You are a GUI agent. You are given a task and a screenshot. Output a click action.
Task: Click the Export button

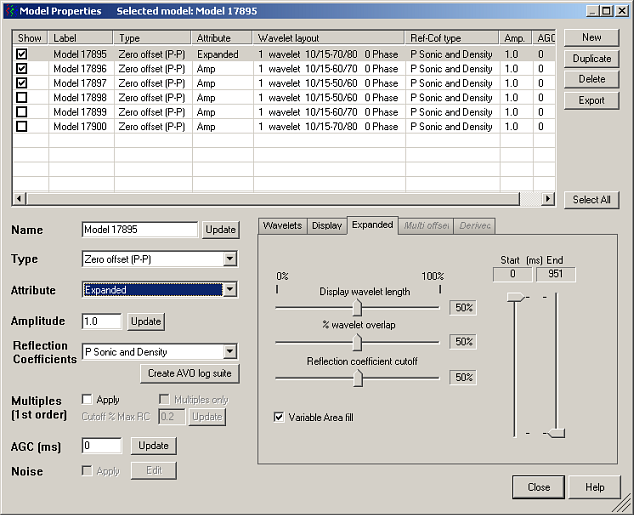click(591, 100)
